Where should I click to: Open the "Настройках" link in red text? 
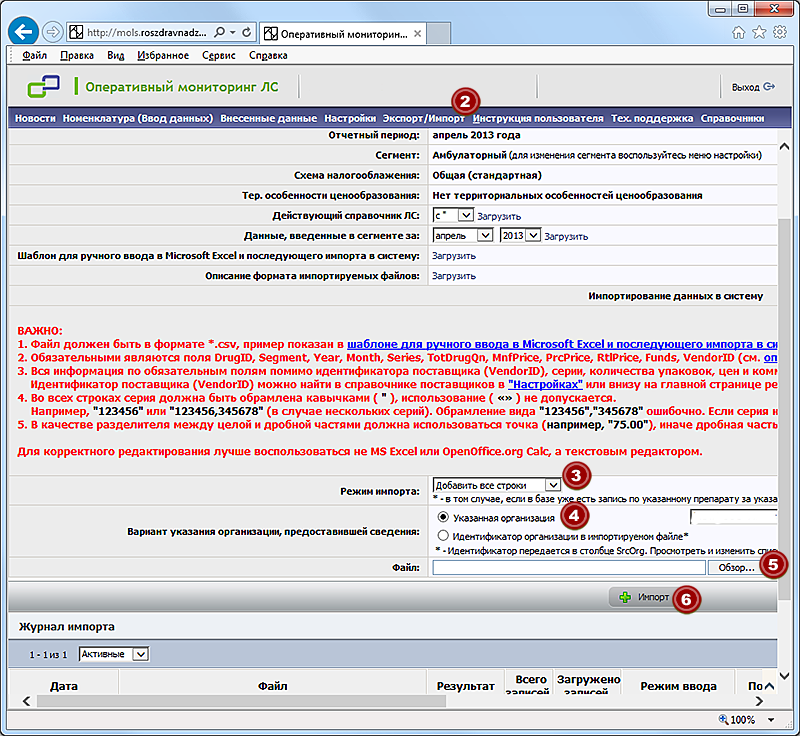[545, 385]
